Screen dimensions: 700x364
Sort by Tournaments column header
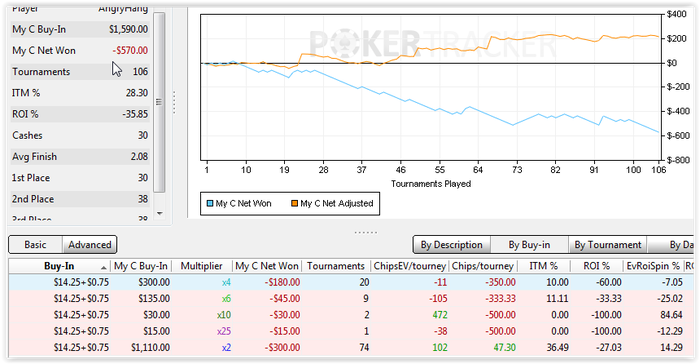pyautogui.click(x=336, y=266)
